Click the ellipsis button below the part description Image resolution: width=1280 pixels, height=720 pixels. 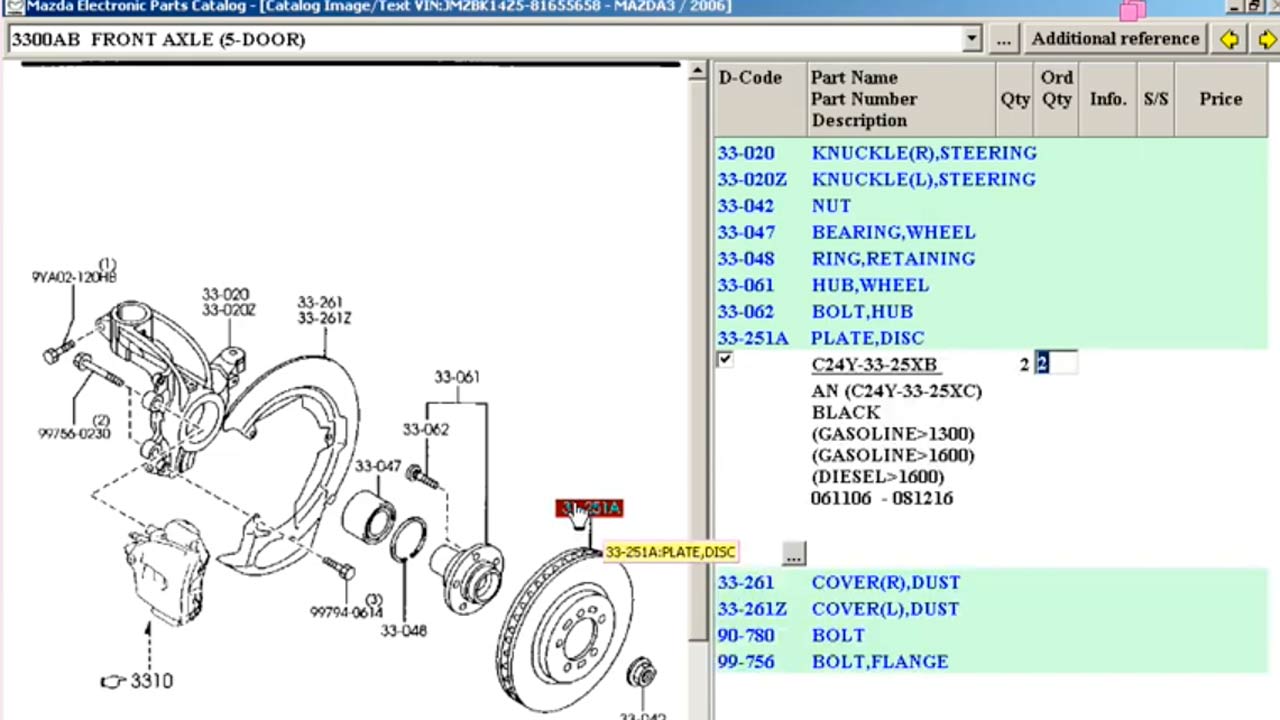[x=793, y=554]
